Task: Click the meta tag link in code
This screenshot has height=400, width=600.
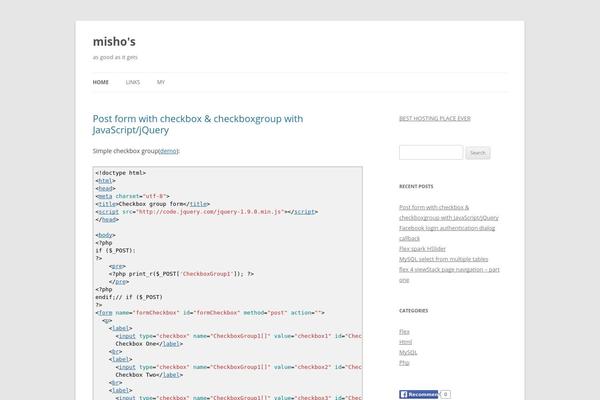Action: click(105, 196)
